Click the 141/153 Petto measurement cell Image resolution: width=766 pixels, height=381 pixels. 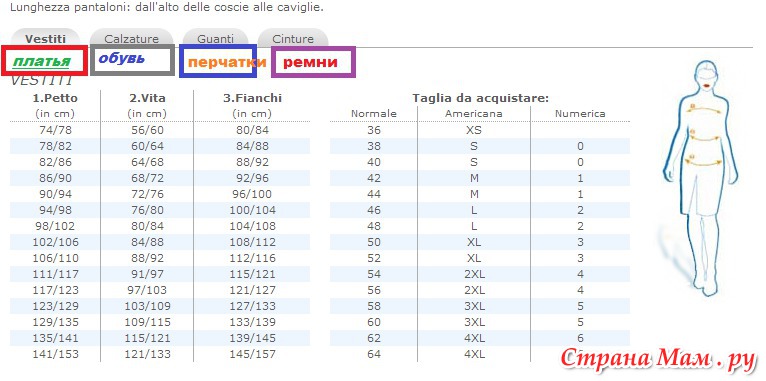pyautogui.click(x=55, y=354)
